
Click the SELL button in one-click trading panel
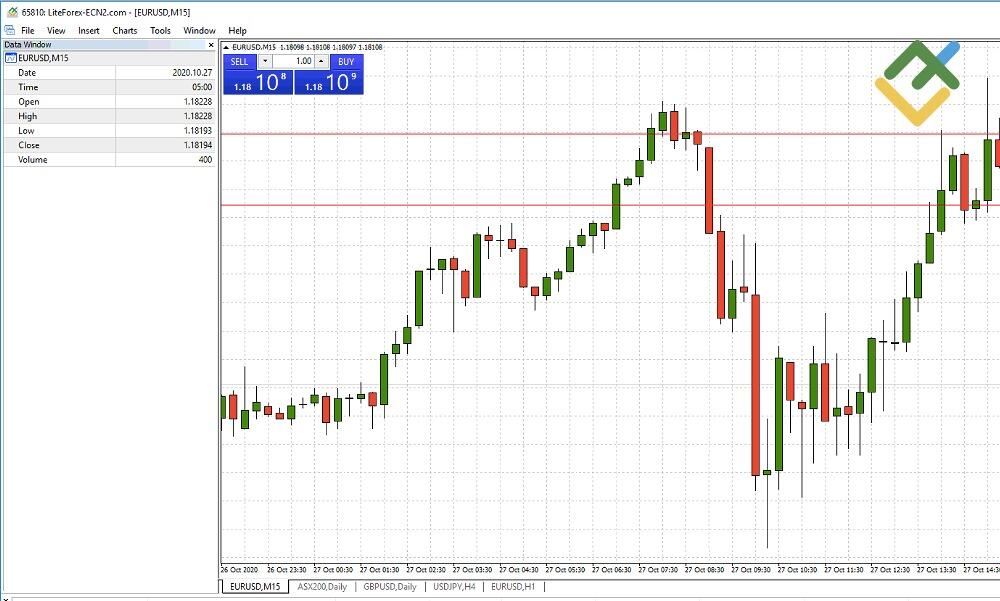click(240, 62)
